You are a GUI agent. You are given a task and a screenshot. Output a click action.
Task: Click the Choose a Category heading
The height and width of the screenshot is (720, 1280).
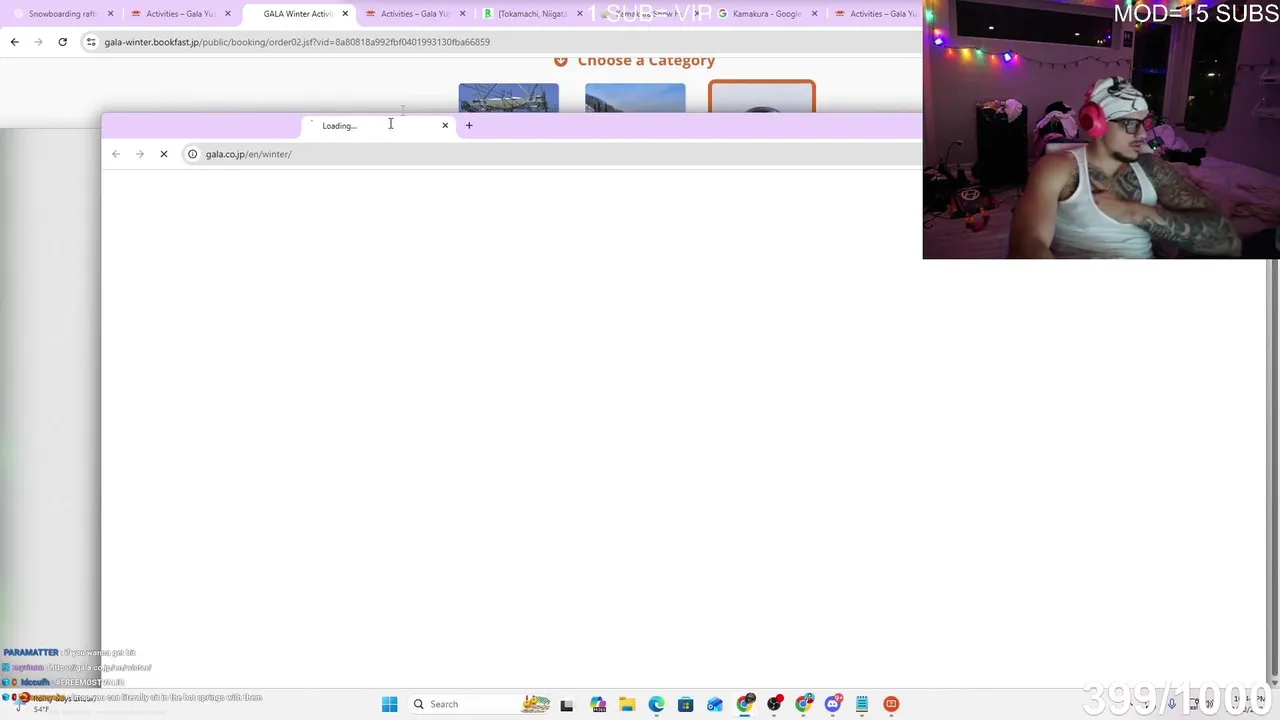coord(646,61)
